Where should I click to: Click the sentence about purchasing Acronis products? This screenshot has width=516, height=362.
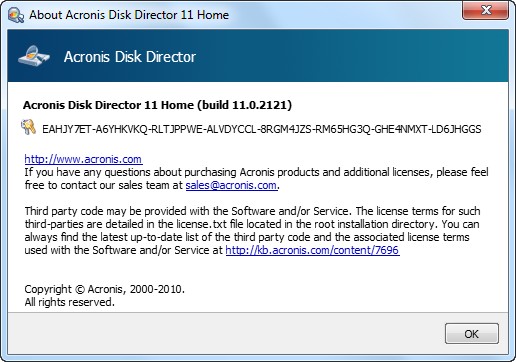tap(256, 178)
